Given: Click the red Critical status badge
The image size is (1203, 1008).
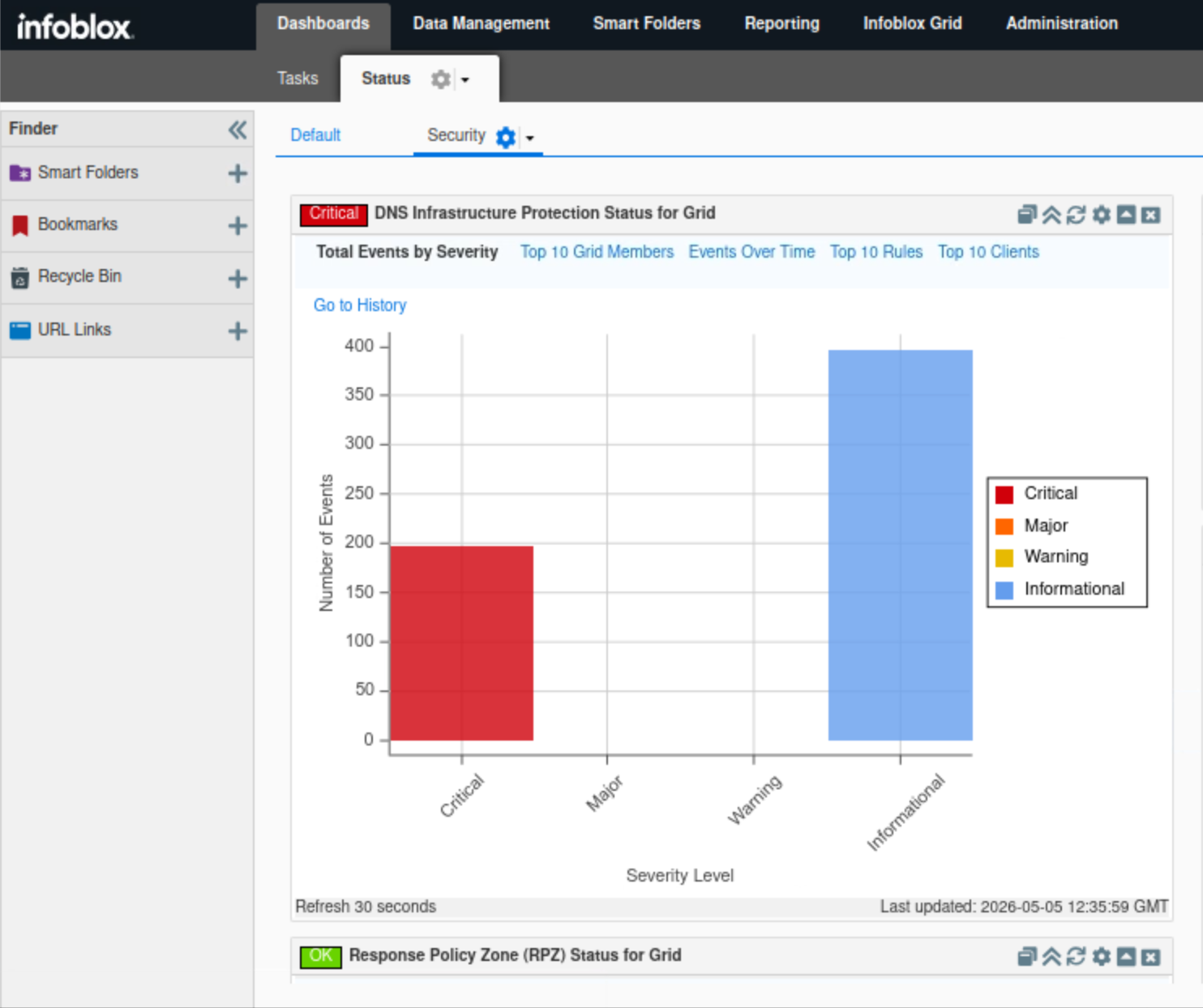Looking at the screenshot, I should point(333,214).
